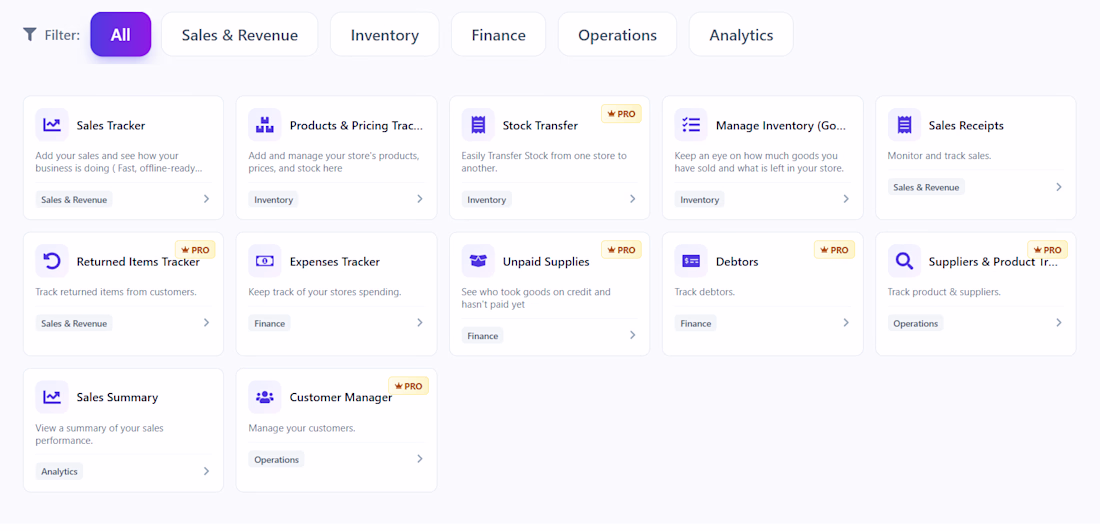Click the Sales Tracker chart icon
The image size is (1100, 531).
pyautogui.click(x=52, y=125)
